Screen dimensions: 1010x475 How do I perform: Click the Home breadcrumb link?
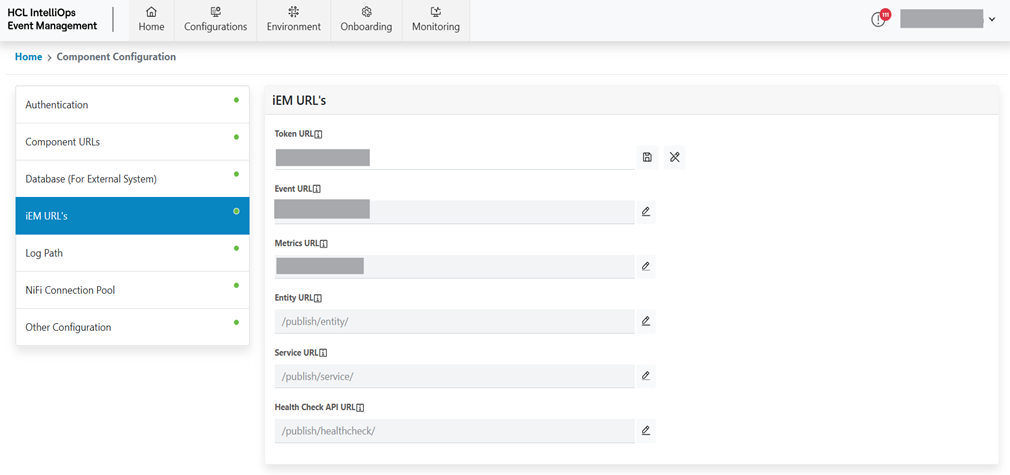tap(28, 57)
